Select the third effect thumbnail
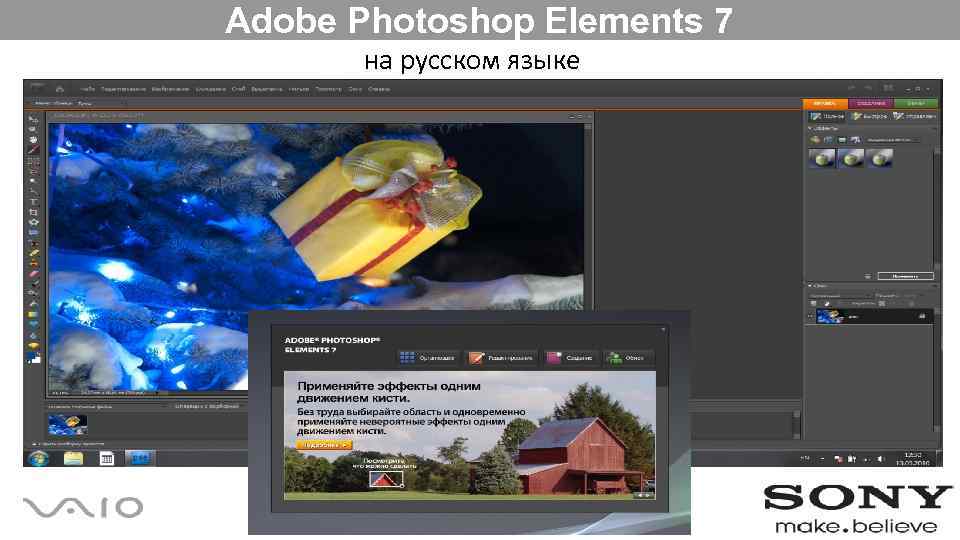The image size is (960, 540). pos(880,159)
